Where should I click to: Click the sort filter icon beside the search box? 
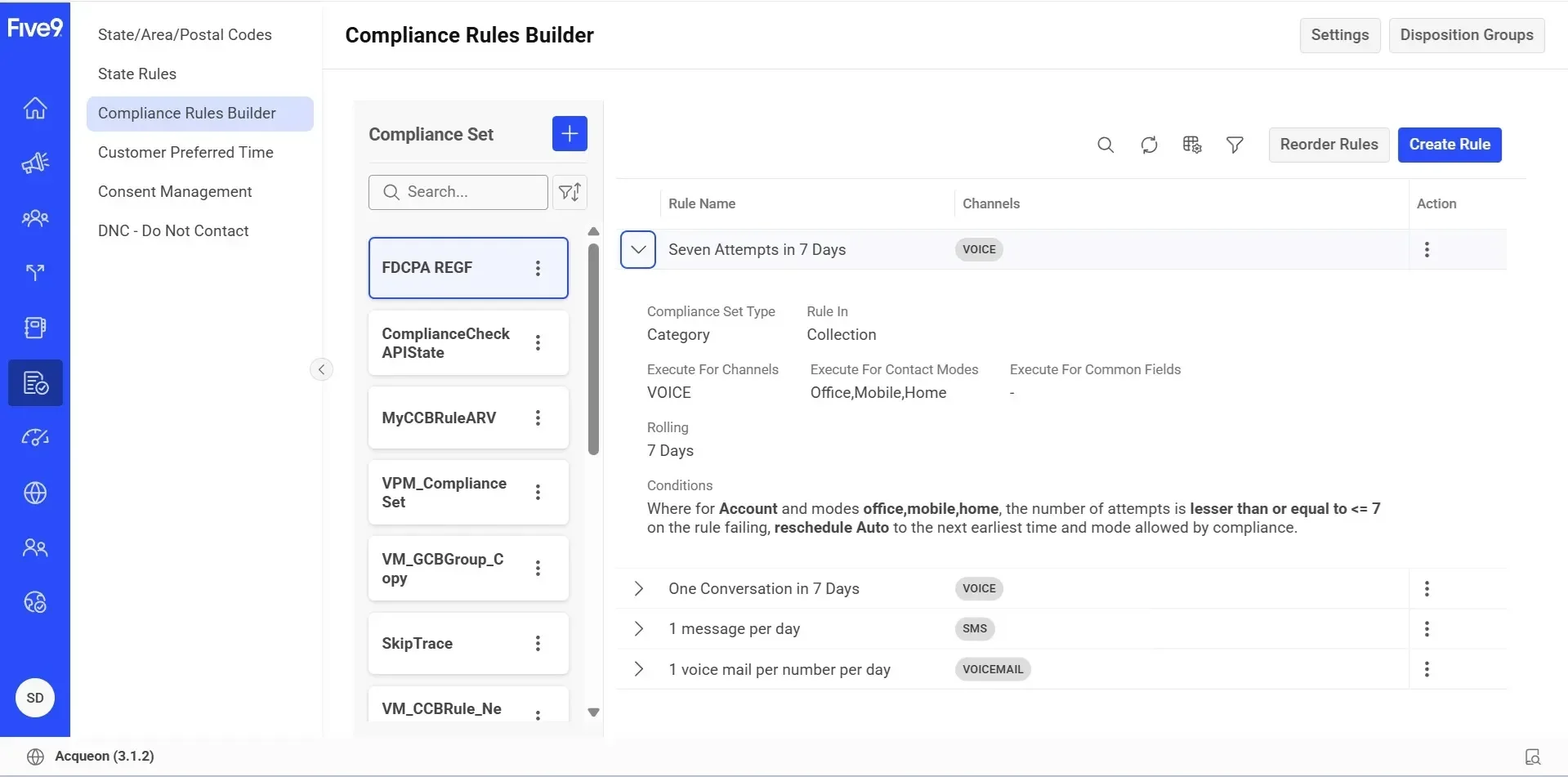[570, 192]
